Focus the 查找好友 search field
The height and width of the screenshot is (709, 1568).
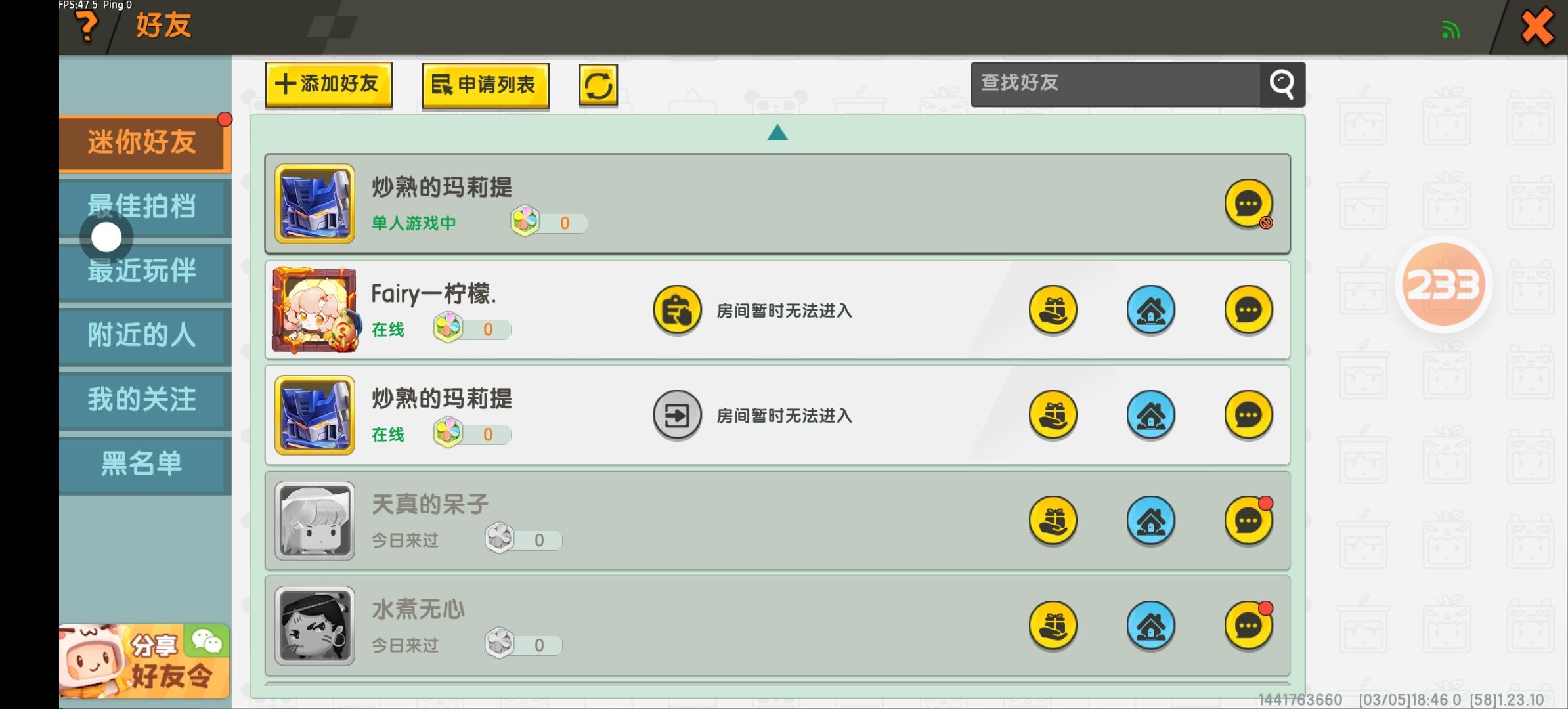point(1116,84)
